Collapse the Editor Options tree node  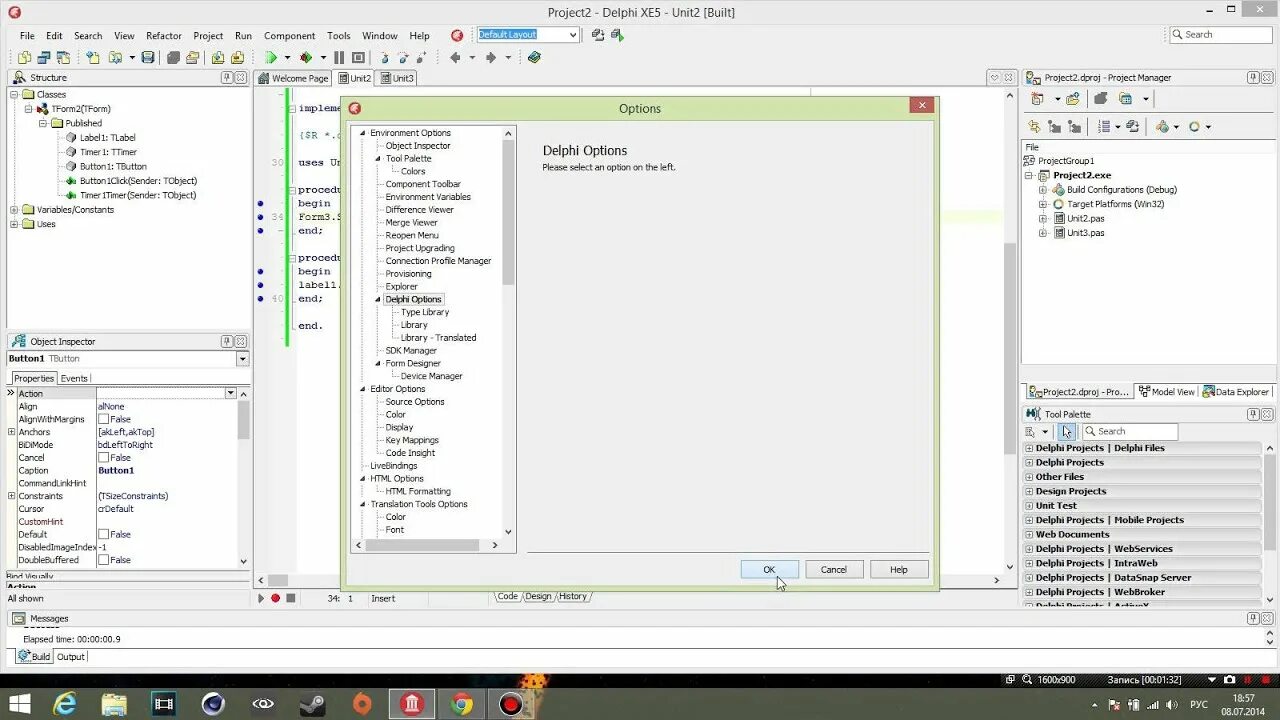pyautogui.click(x=363, y=389)
